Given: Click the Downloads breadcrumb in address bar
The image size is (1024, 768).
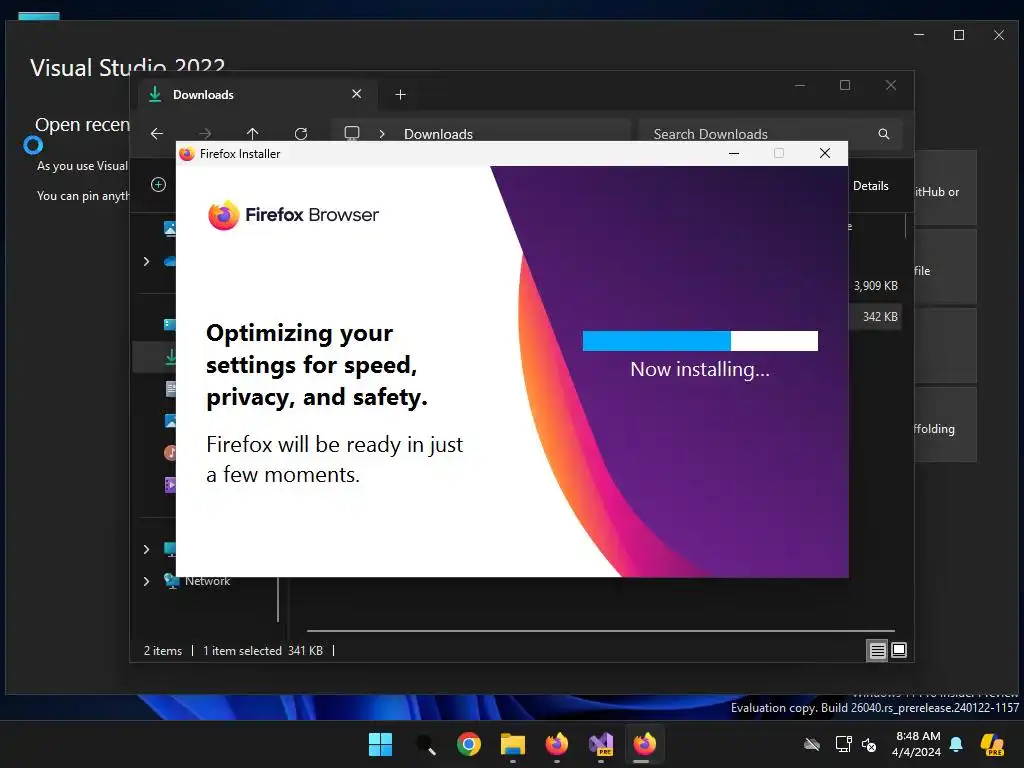Looking at the screenshot, I should [438, 134].
